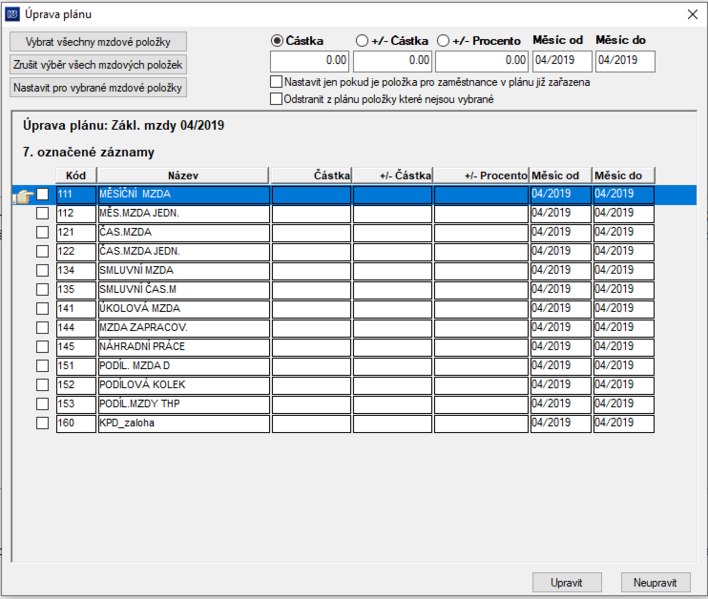The image size is (708, 599).
Task: Select the PODÍLOVÁ KOLEK name cell
Action: point(184,385)
